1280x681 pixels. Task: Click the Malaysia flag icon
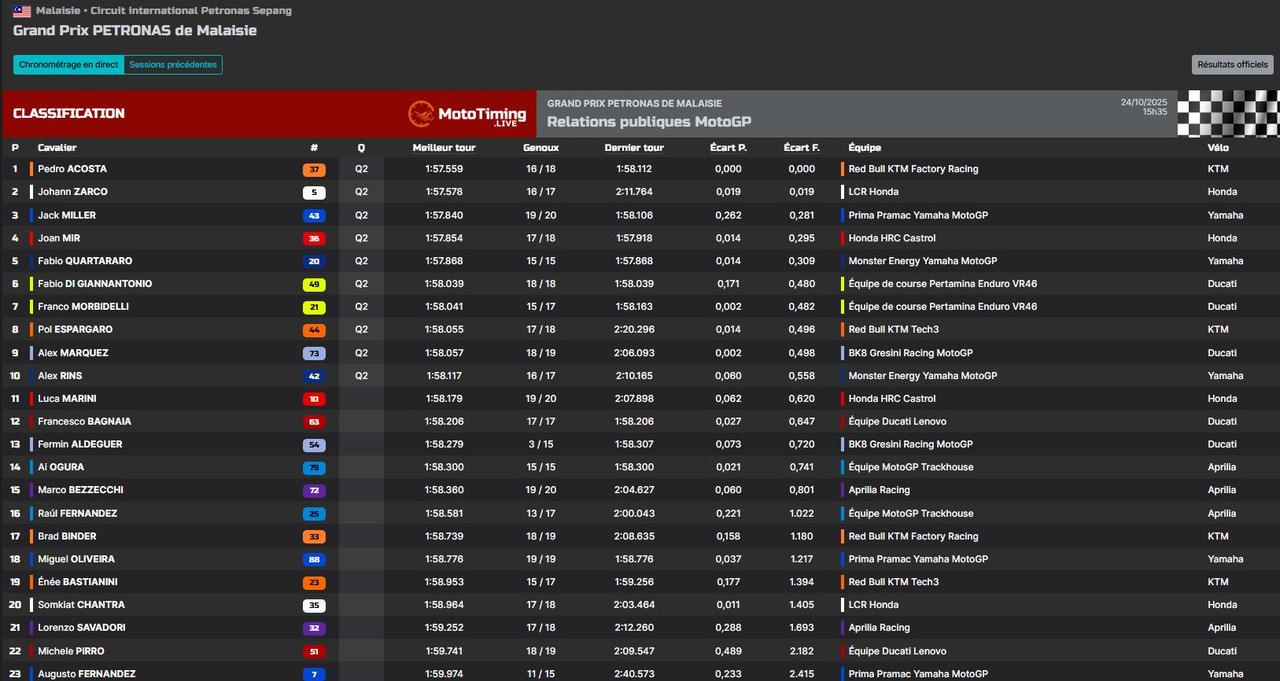[21, 11]
